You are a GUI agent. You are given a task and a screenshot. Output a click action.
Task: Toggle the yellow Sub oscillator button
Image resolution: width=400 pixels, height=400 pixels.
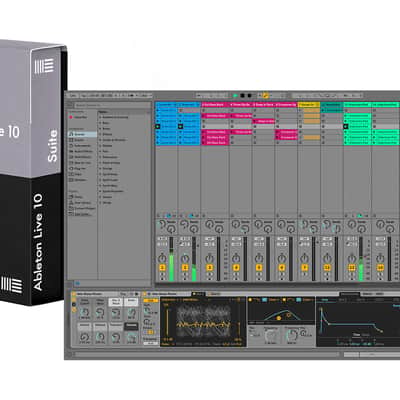click(x=151, y=301)
